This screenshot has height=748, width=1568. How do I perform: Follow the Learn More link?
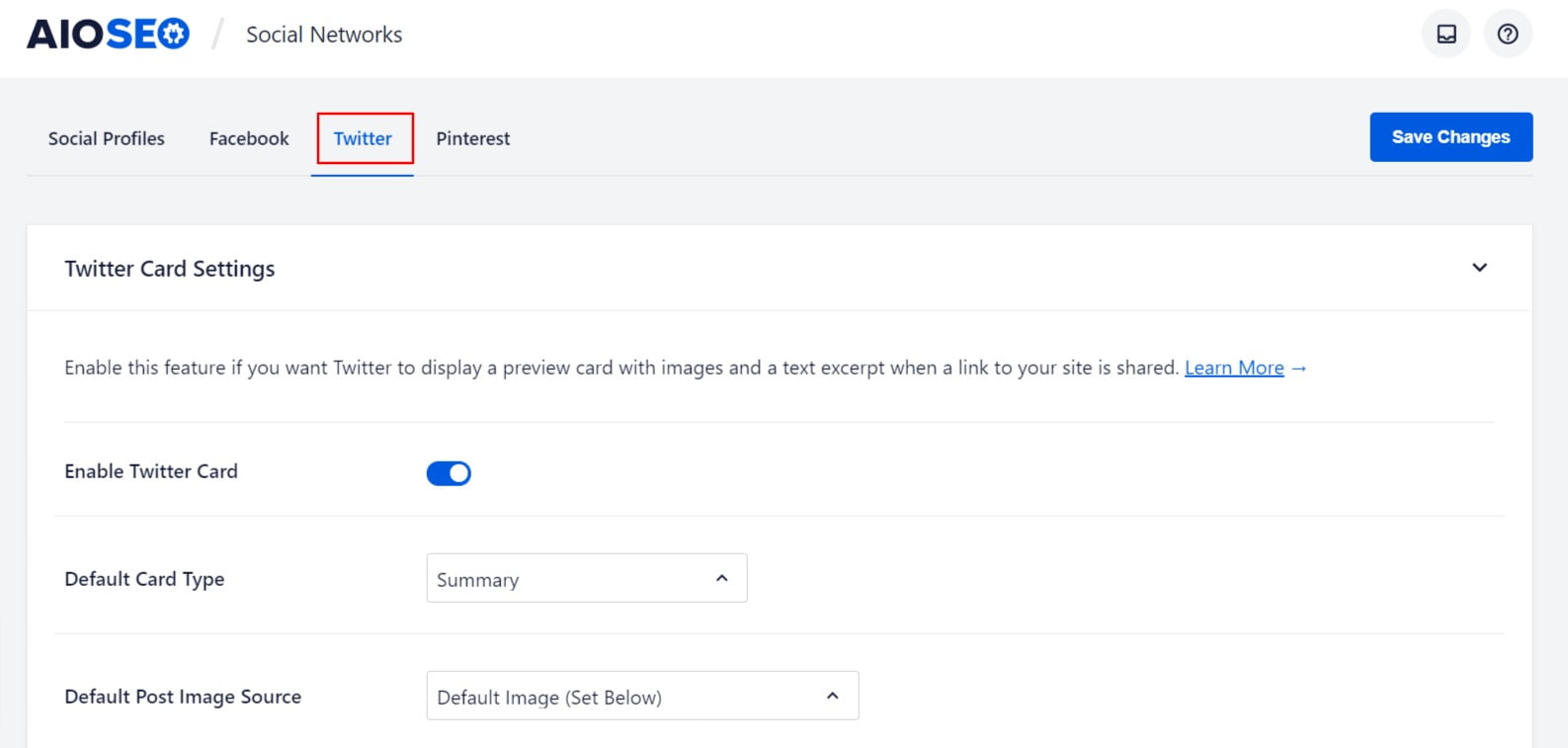pos(1234,369)
